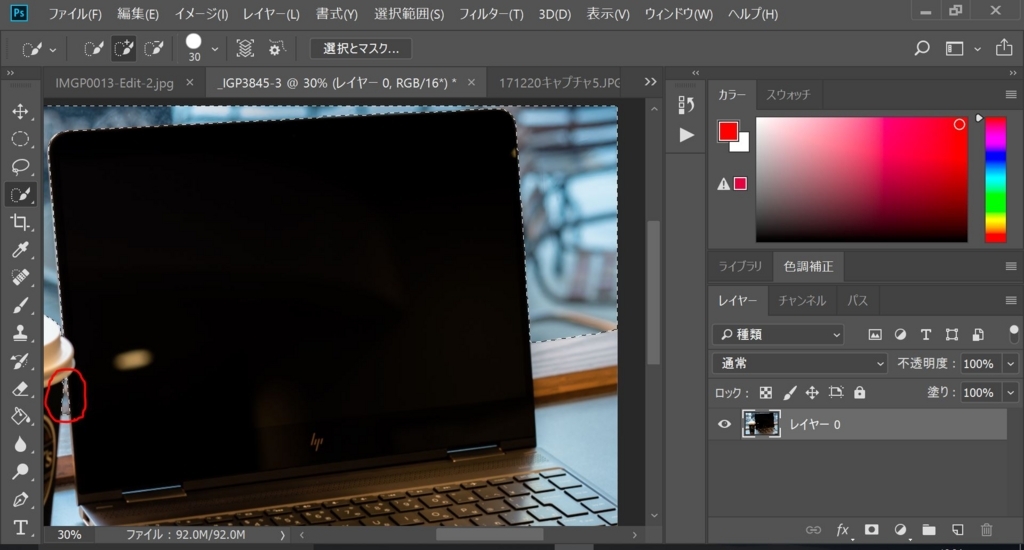Click Link Layers icon
Image resolution: width=1024 pixels, height=550 pixels.
(813, 530)
